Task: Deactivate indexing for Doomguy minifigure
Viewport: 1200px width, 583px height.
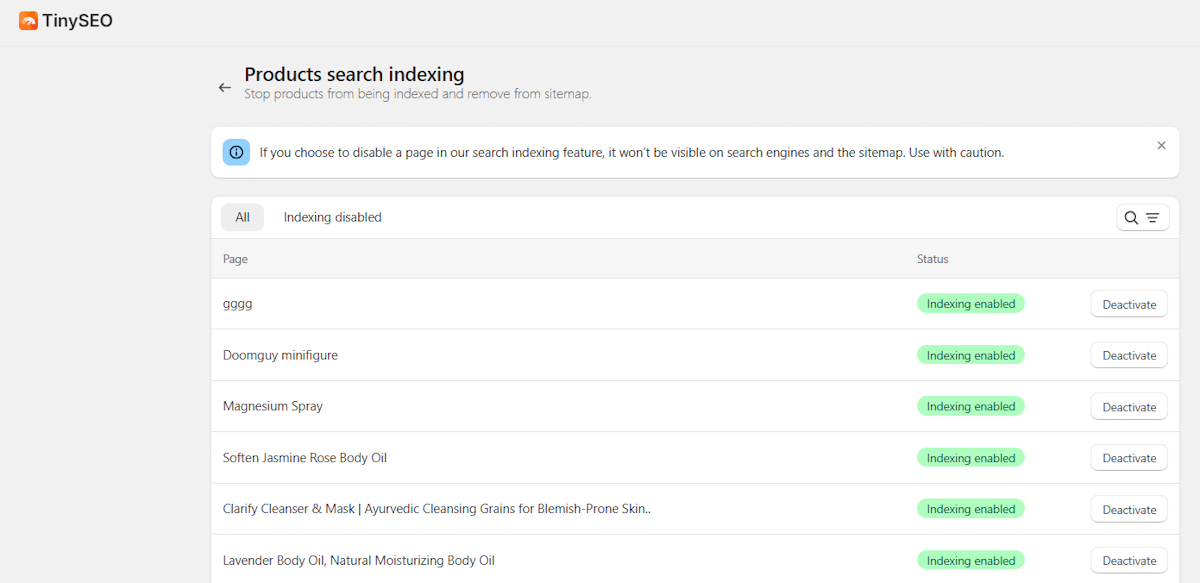Action: click(1129, 355)
